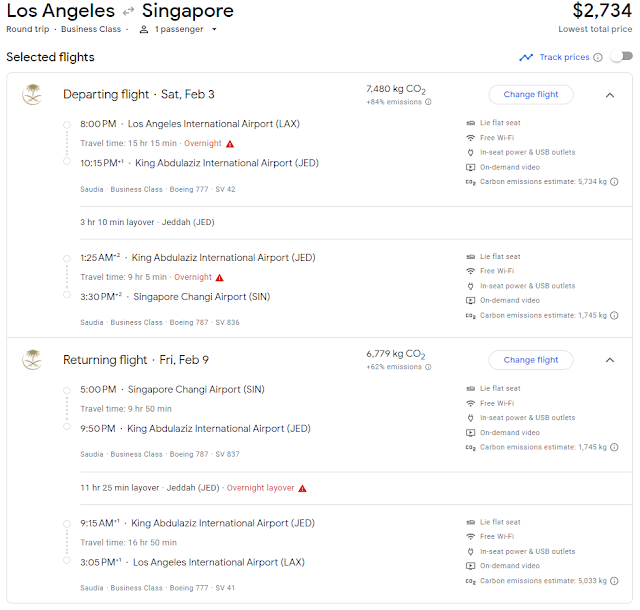Screen dimensions: 640x610
Task: Click the 11 hr 25 min layover text
Action: click(x=120, y=488)
